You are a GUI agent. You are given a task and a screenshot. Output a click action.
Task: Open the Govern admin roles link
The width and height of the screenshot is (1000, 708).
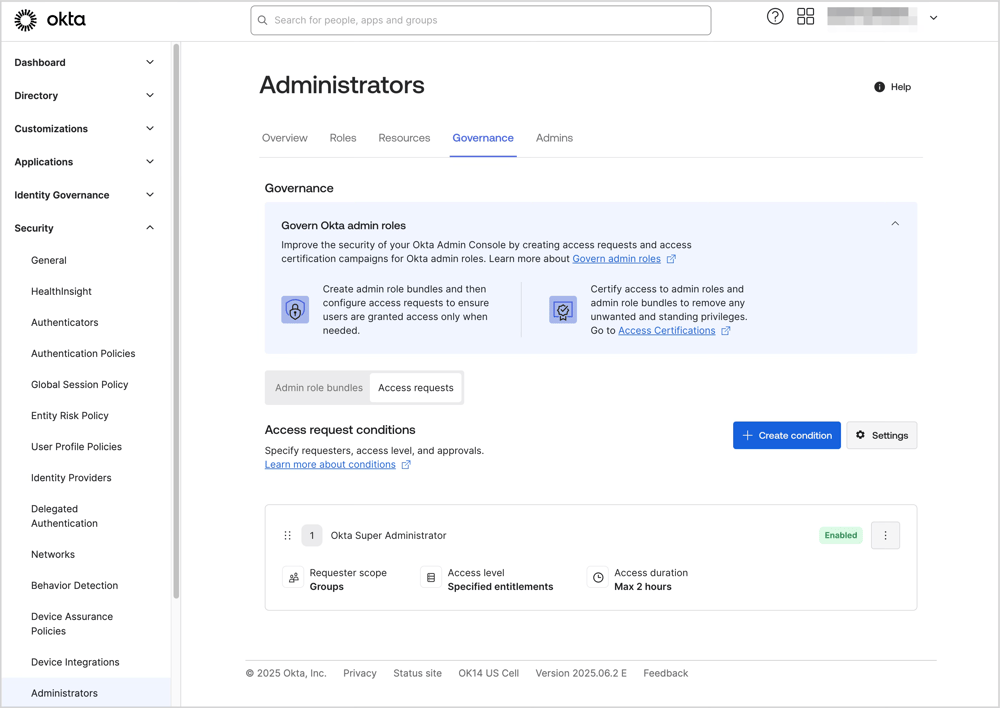pos(617,259)
